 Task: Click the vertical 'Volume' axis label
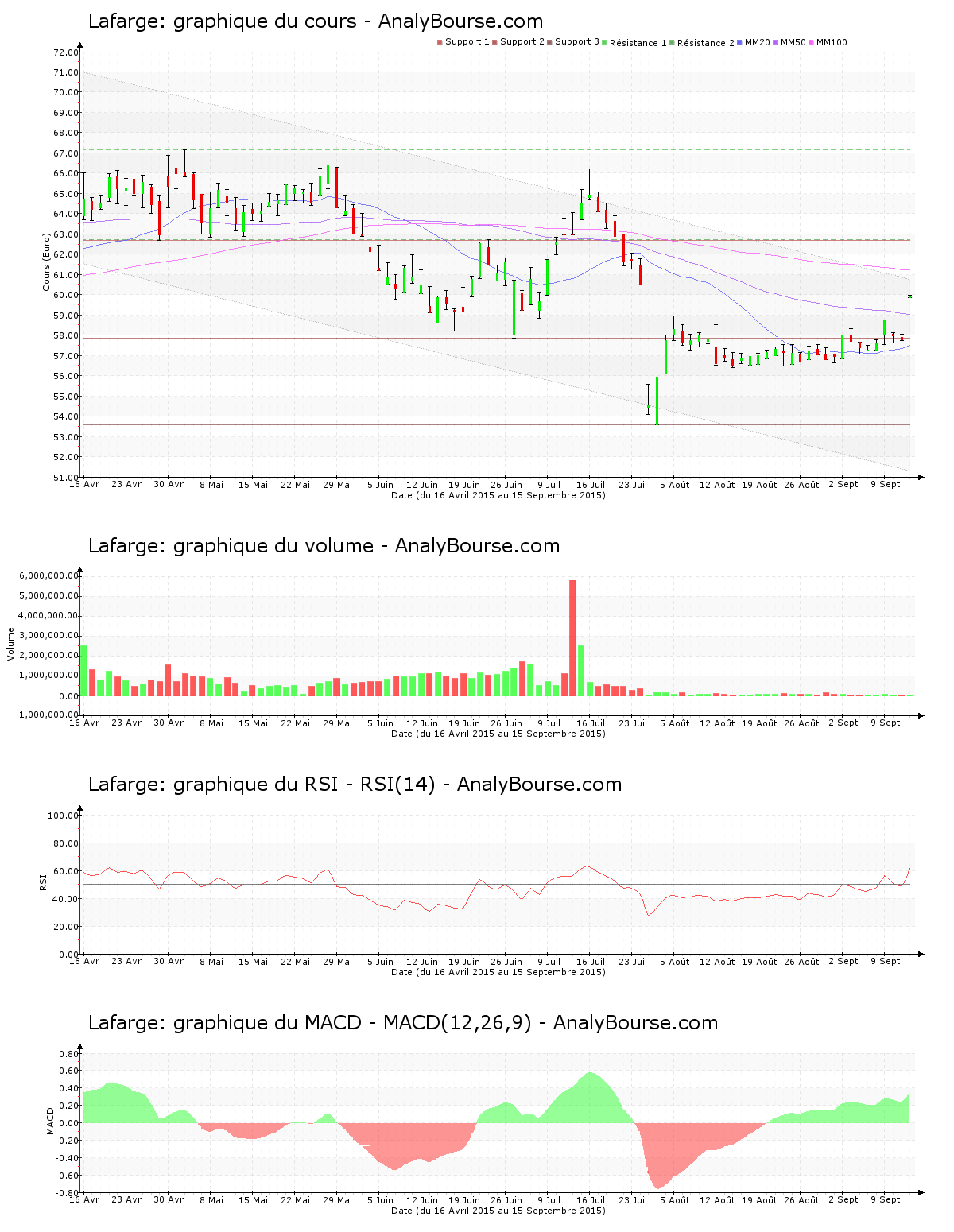point(11,644)
